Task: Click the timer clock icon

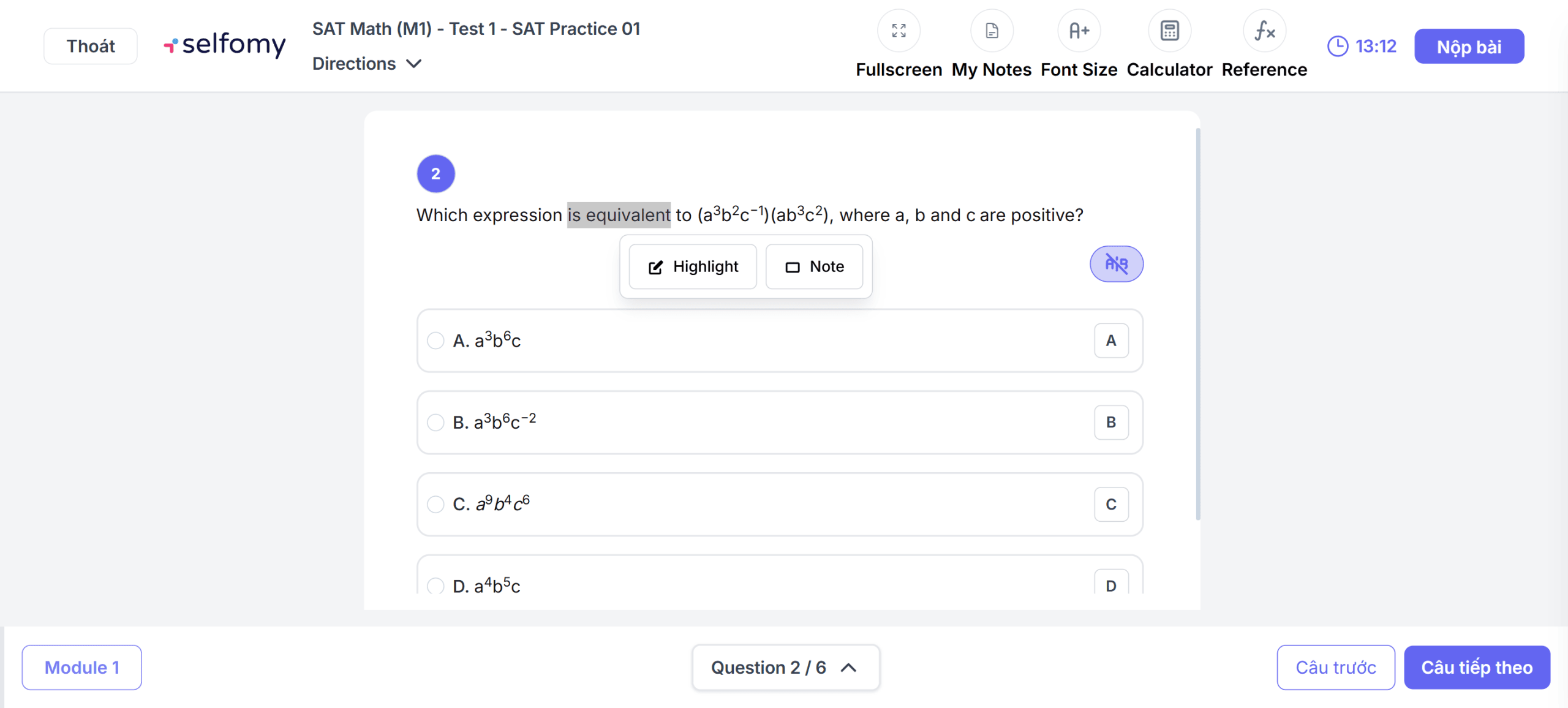Action: [x=1338, y=46]
